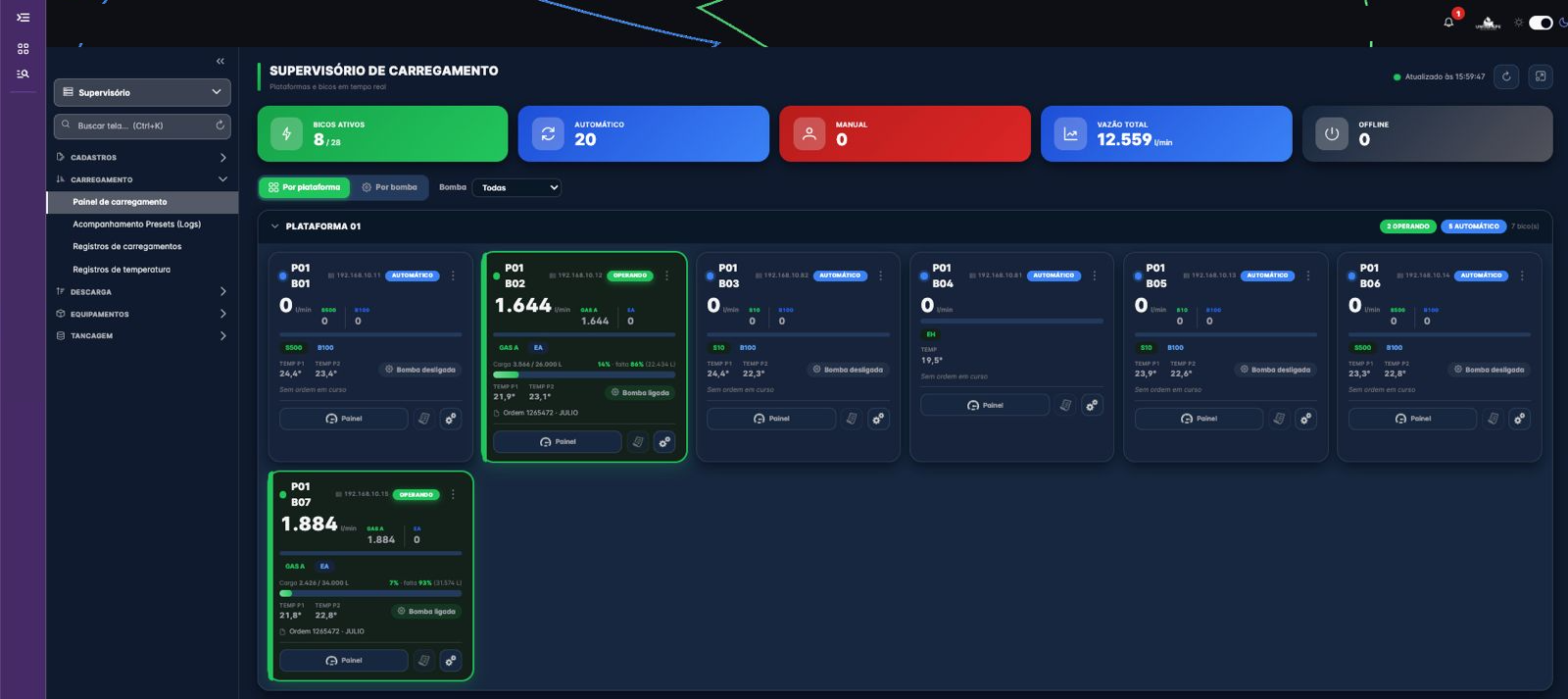
Task: Click the Automático 20 summary card
Action: click(644, 133)
